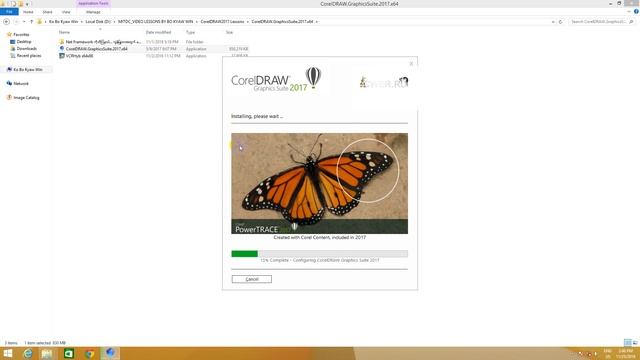This screenshot has height=360, width=640.
Task: Launch Google Chrome from taskbar
Action: (89, 353)
